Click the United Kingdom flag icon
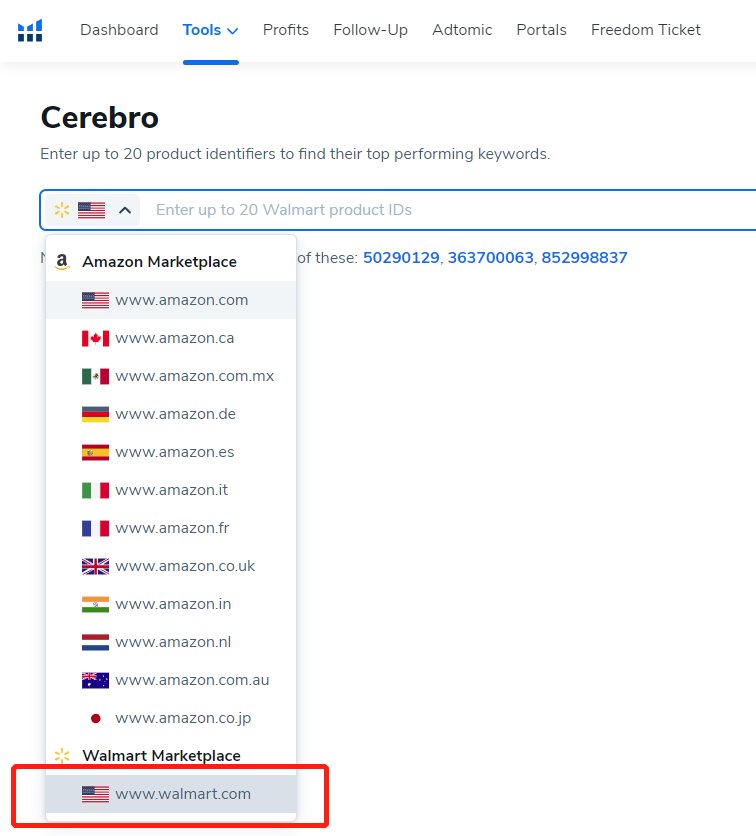 pos(95,566)
